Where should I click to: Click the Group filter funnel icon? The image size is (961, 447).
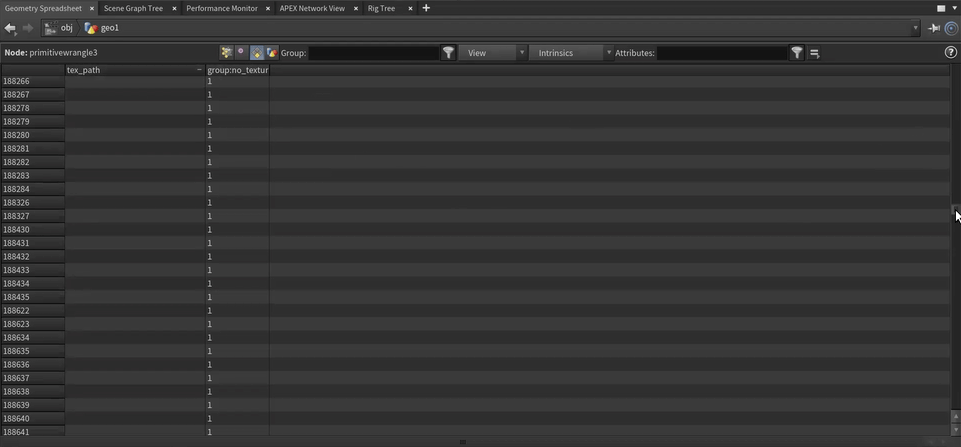pos(449,53)
